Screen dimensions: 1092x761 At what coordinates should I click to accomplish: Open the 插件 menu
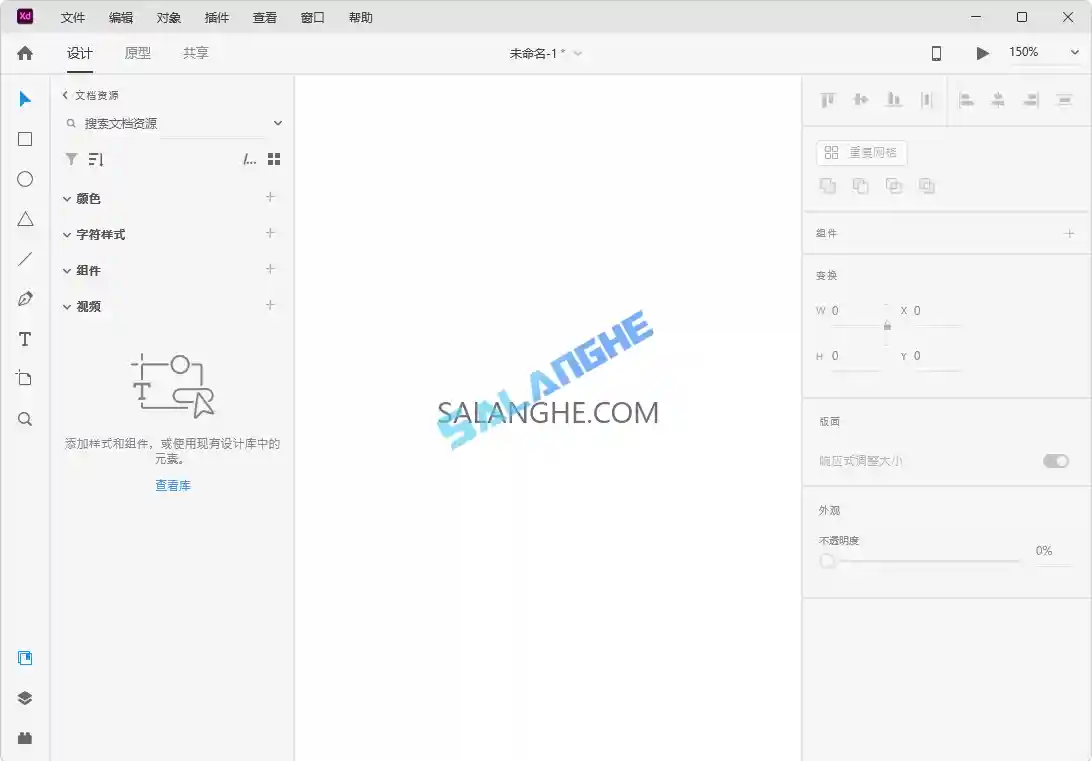(x=217, y=17)
